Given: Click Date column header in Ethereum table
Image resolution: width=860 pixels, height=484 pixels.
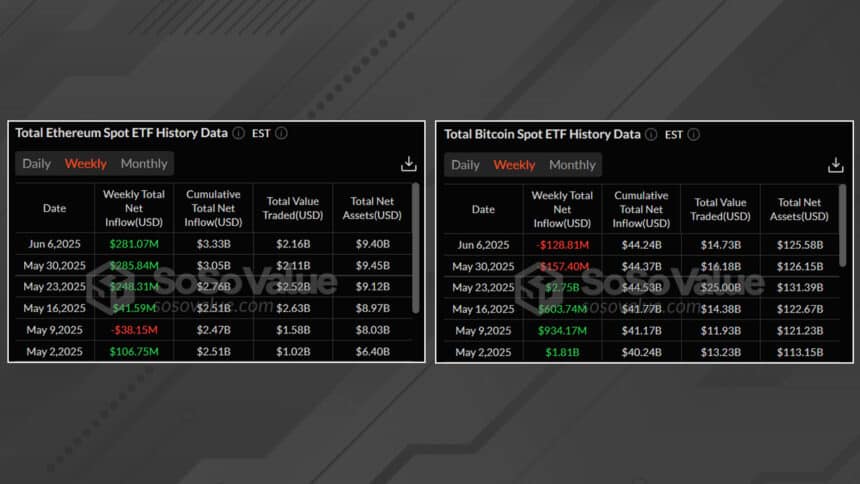Looking at the screenshot, I should (x=54, y=208).
